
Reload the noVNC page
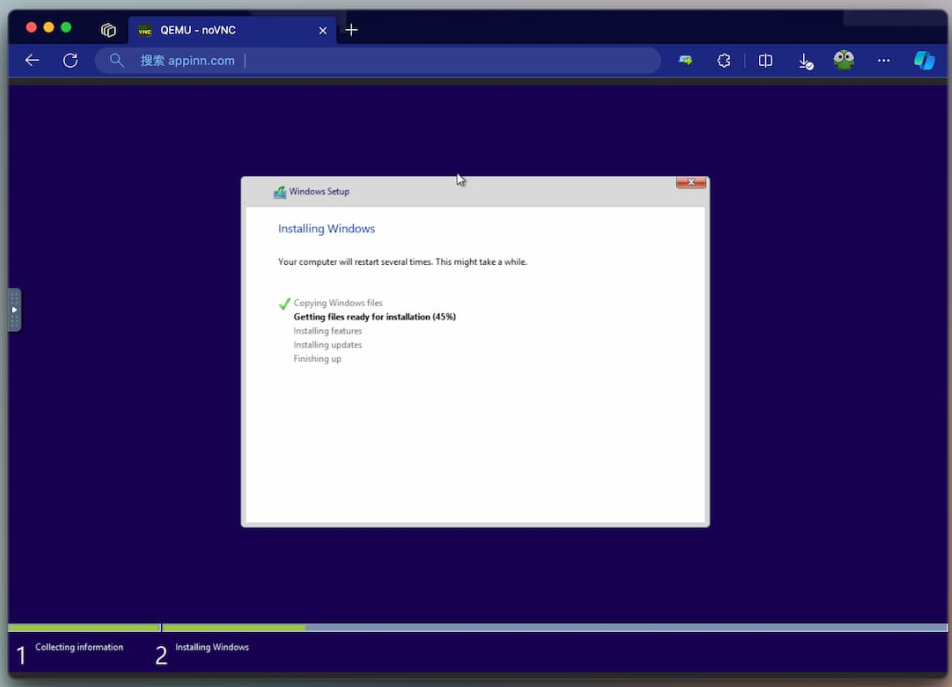[70, 60]
